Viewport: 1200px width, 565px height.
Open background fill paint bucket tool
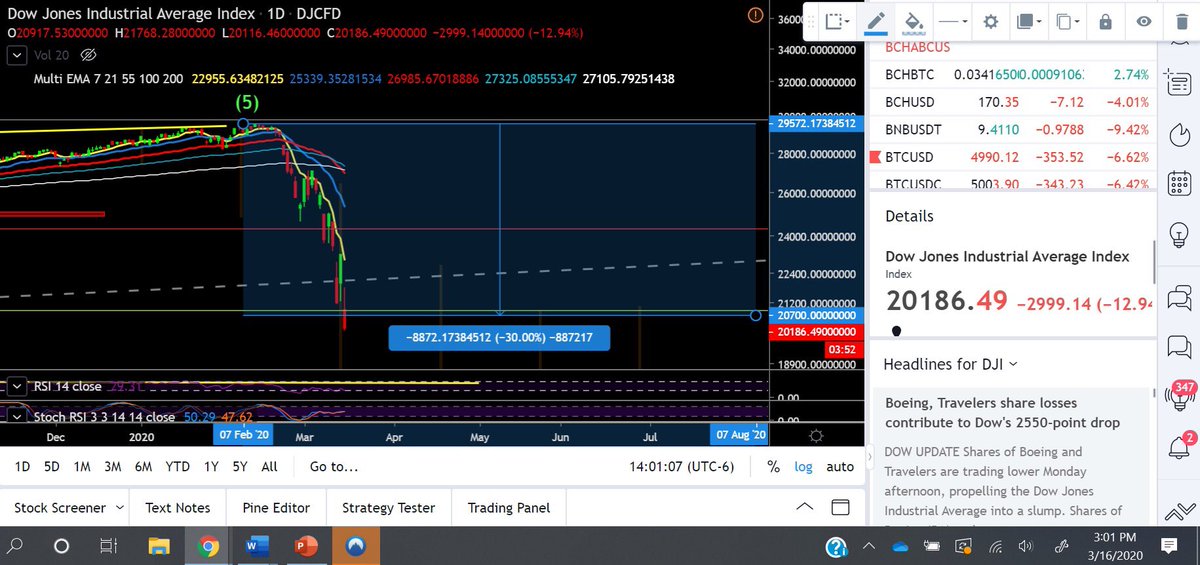(x=912, y=21)
